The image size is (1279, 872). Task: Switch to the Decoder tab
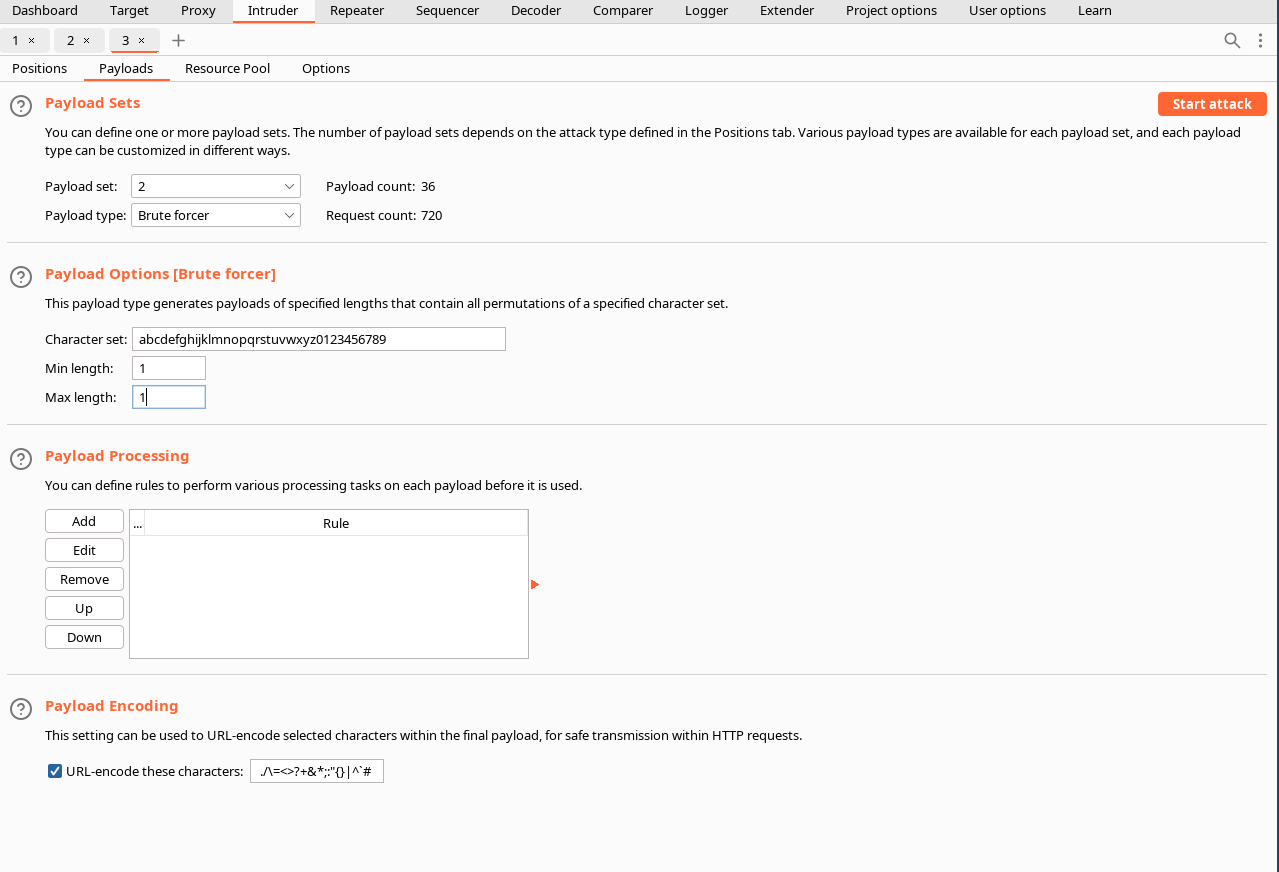536,11
